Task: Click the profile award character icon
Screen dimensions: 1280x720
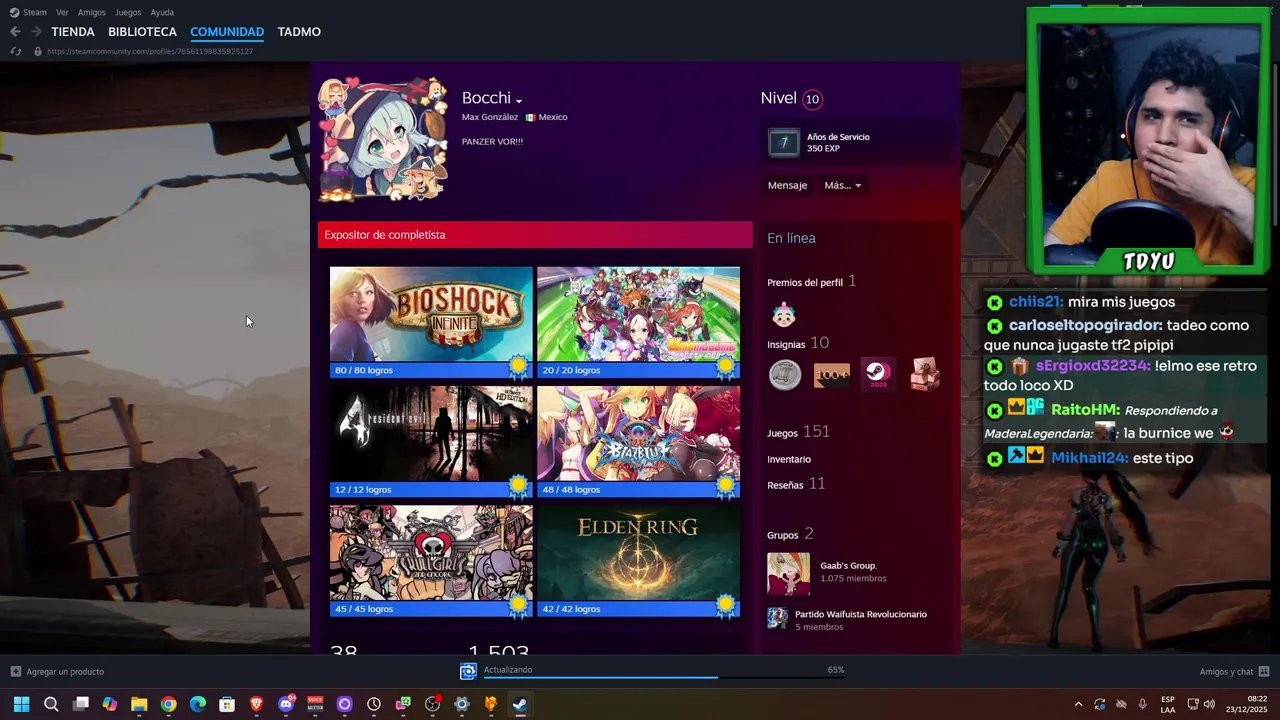Action: click(x=784, y=315)
